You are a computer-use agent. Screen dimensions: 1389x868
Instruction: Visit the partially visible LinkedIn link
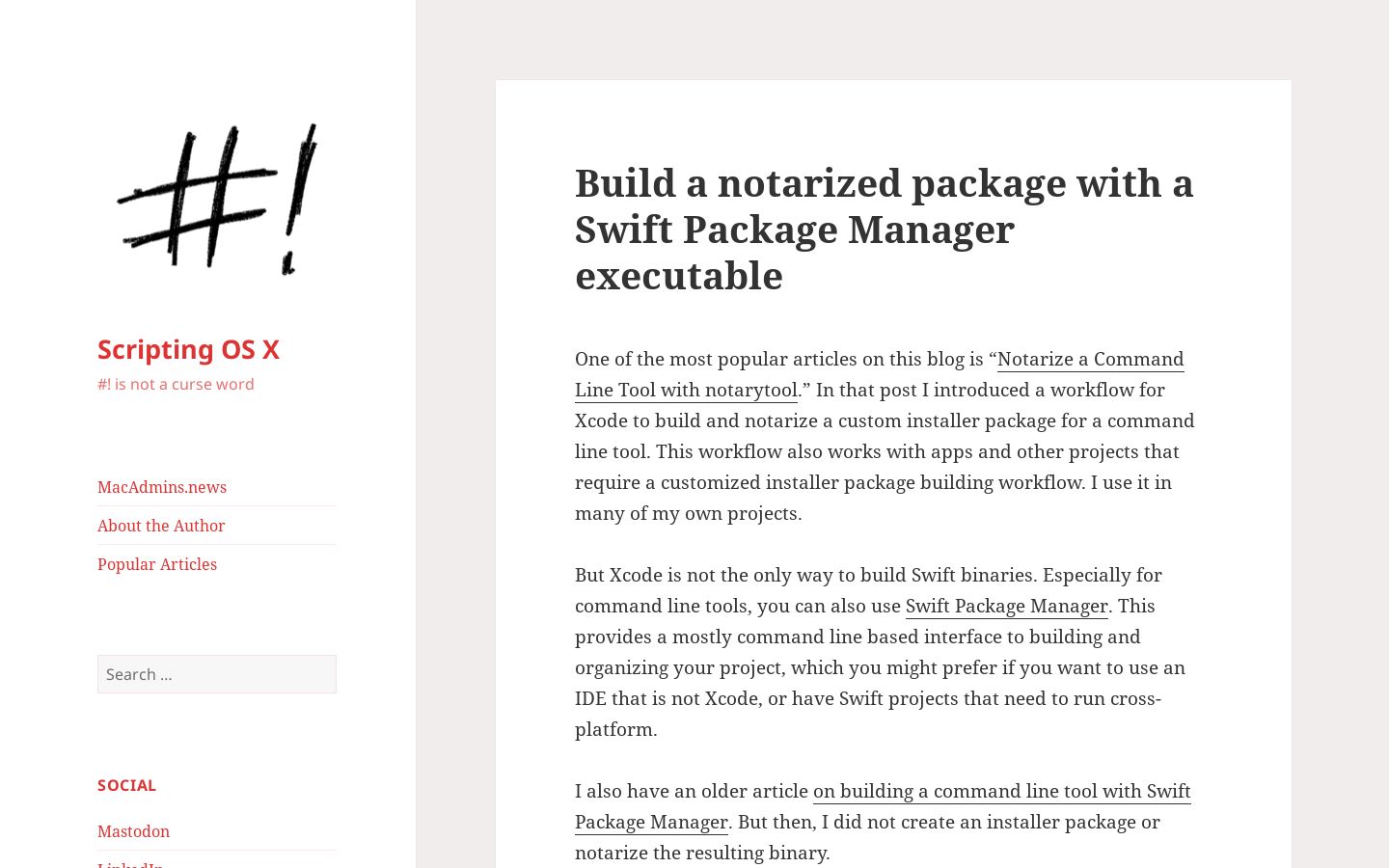(130, 864)
